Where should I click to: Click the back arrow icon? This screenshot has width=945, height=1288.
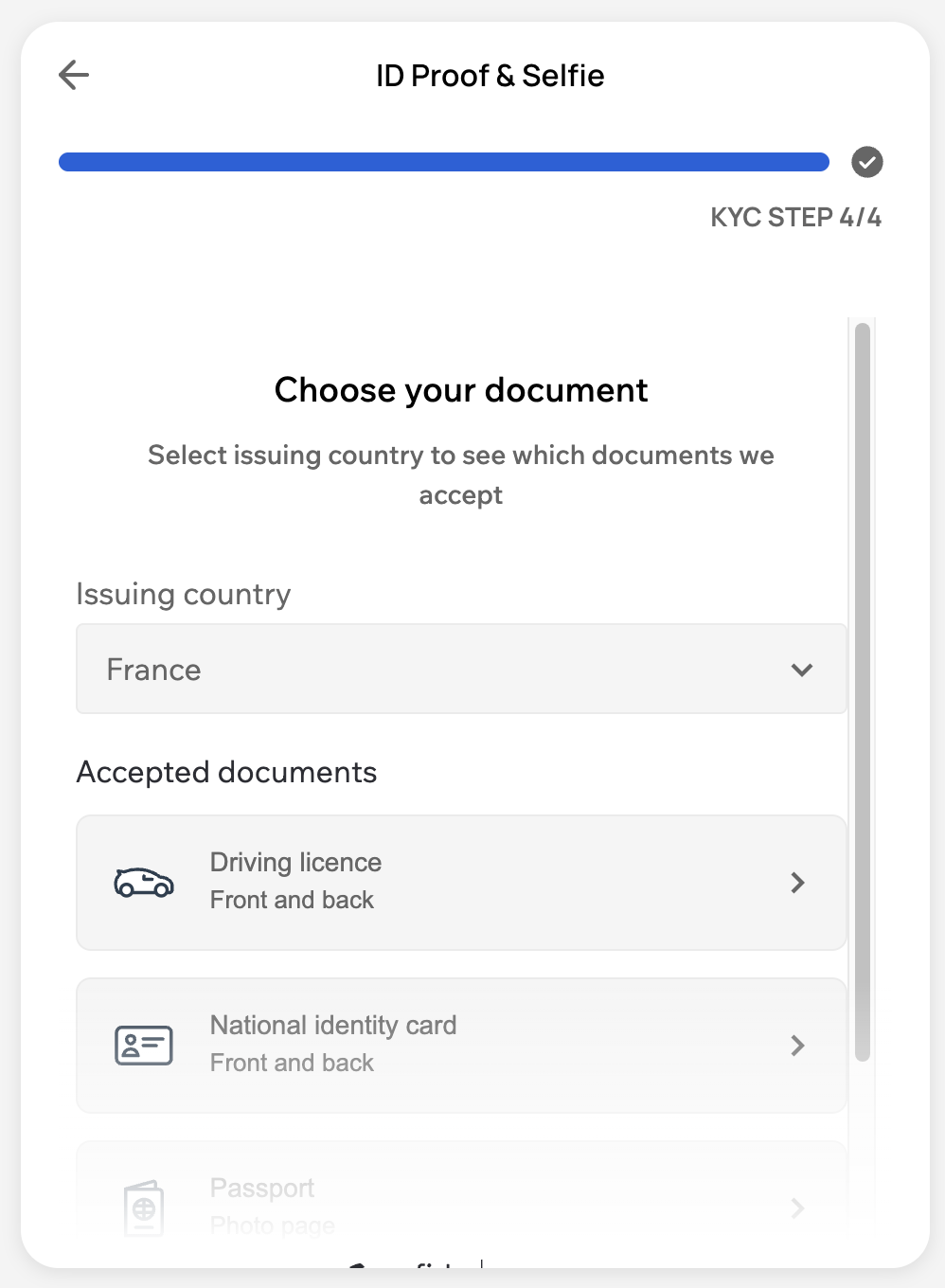[74, 75]
